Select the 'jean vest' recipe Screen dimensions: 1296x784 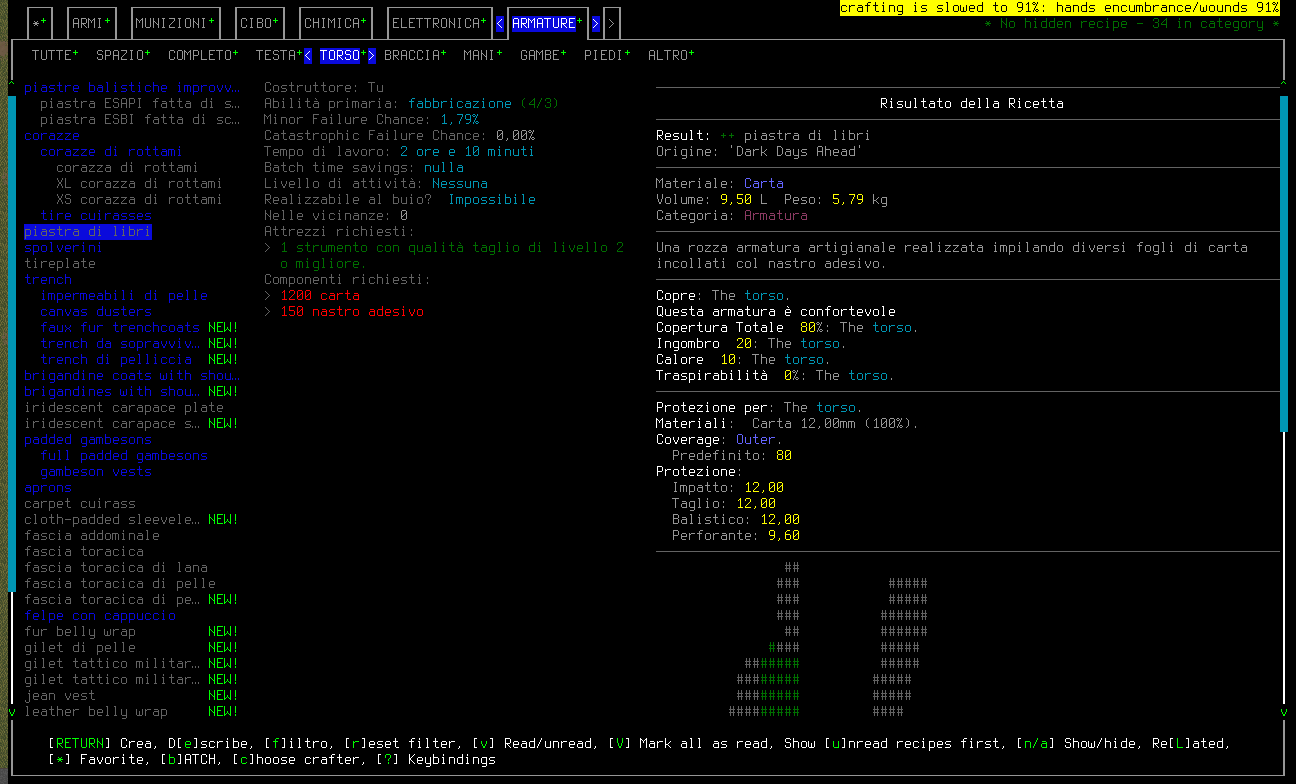(x=60, y=695)
